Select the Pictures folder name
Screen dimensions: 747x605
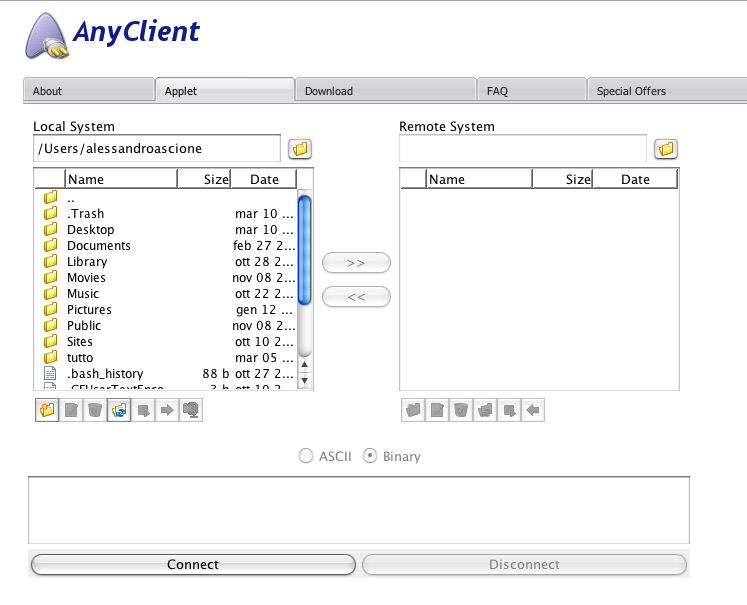coord(89,310)
